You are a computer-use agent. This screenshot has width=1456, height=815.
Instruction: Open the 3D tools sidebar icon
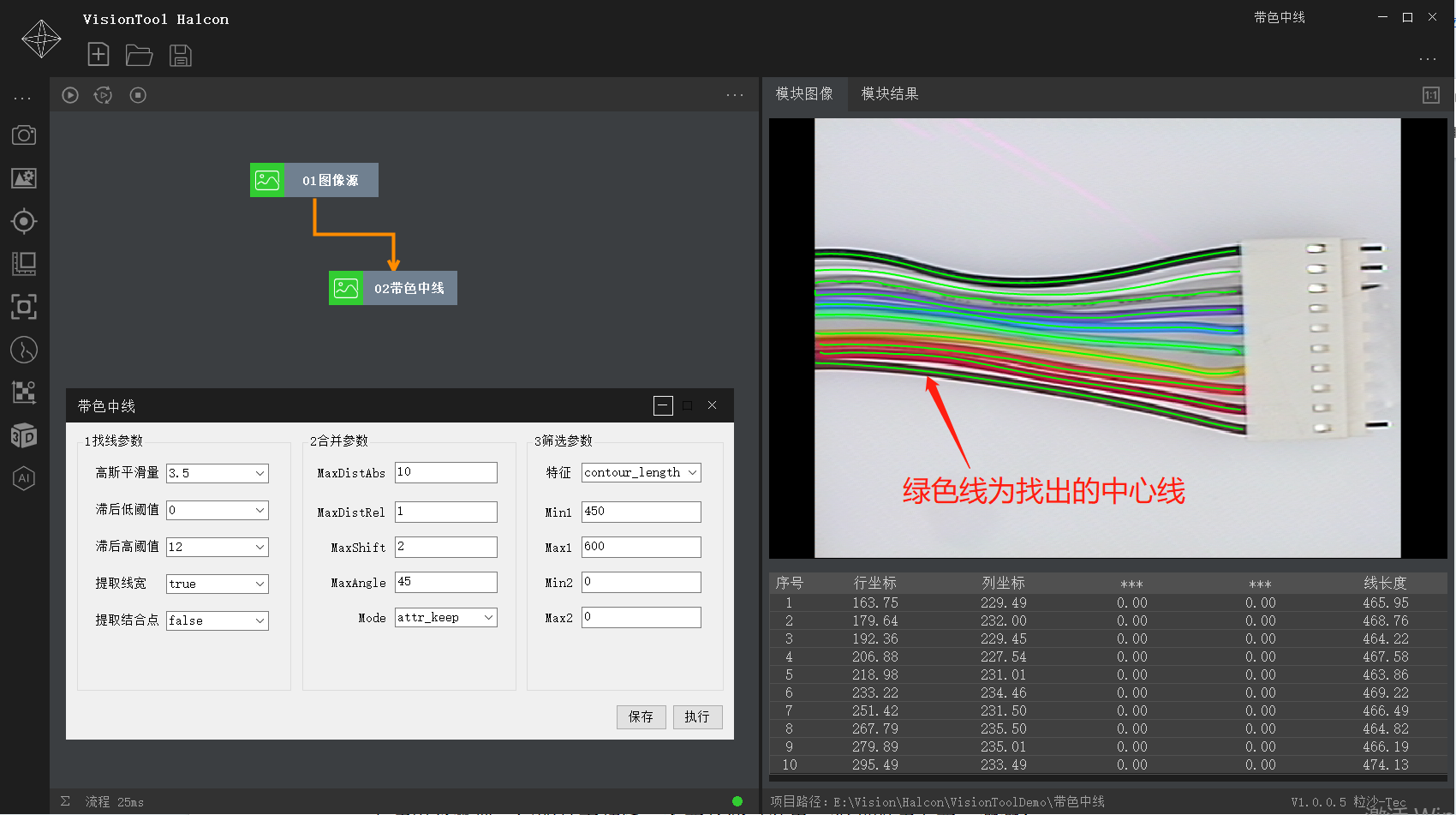pos(24,435)
